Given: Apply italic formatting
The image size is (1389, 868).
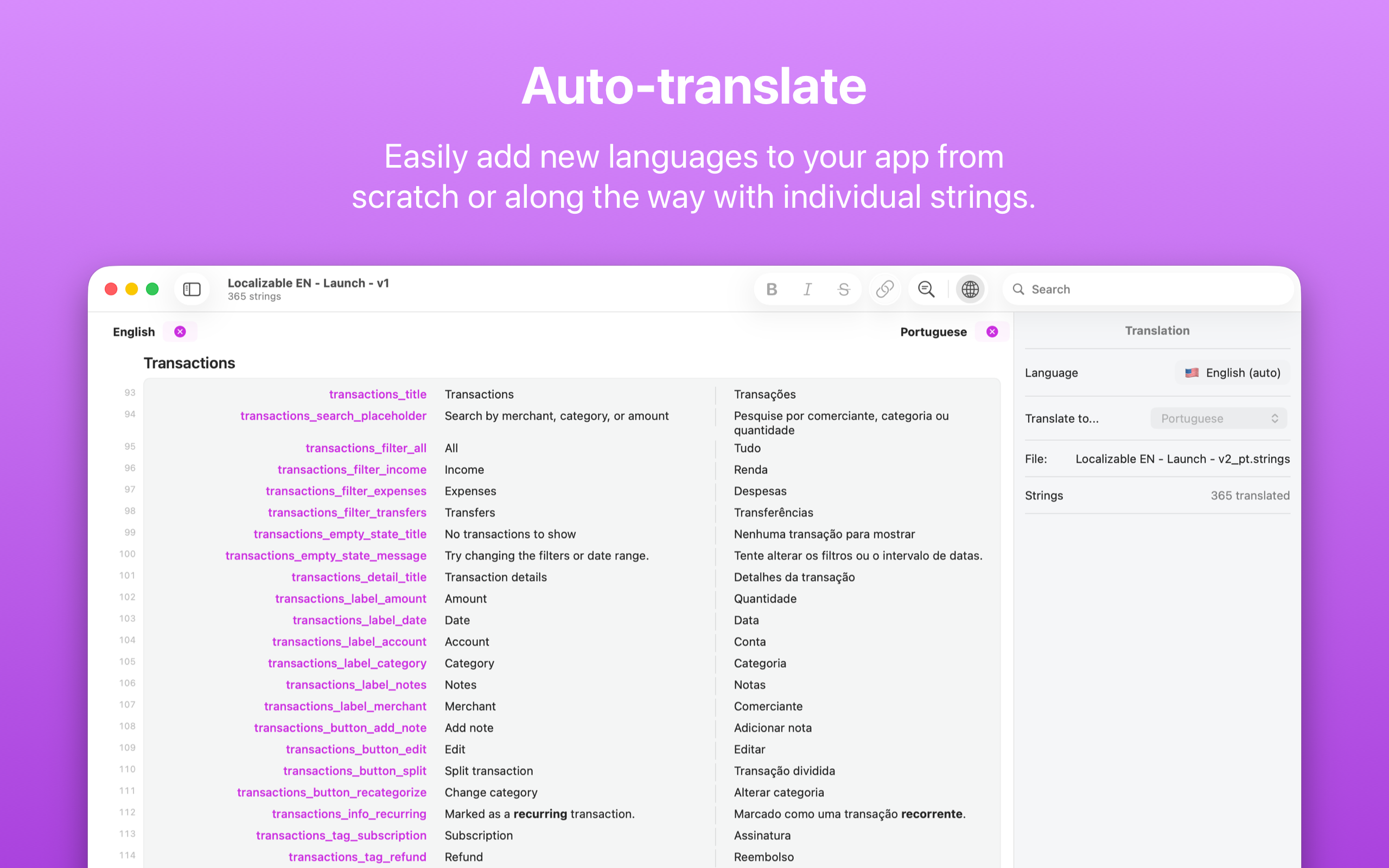Looking at the screenshot, I should [807, 289].
